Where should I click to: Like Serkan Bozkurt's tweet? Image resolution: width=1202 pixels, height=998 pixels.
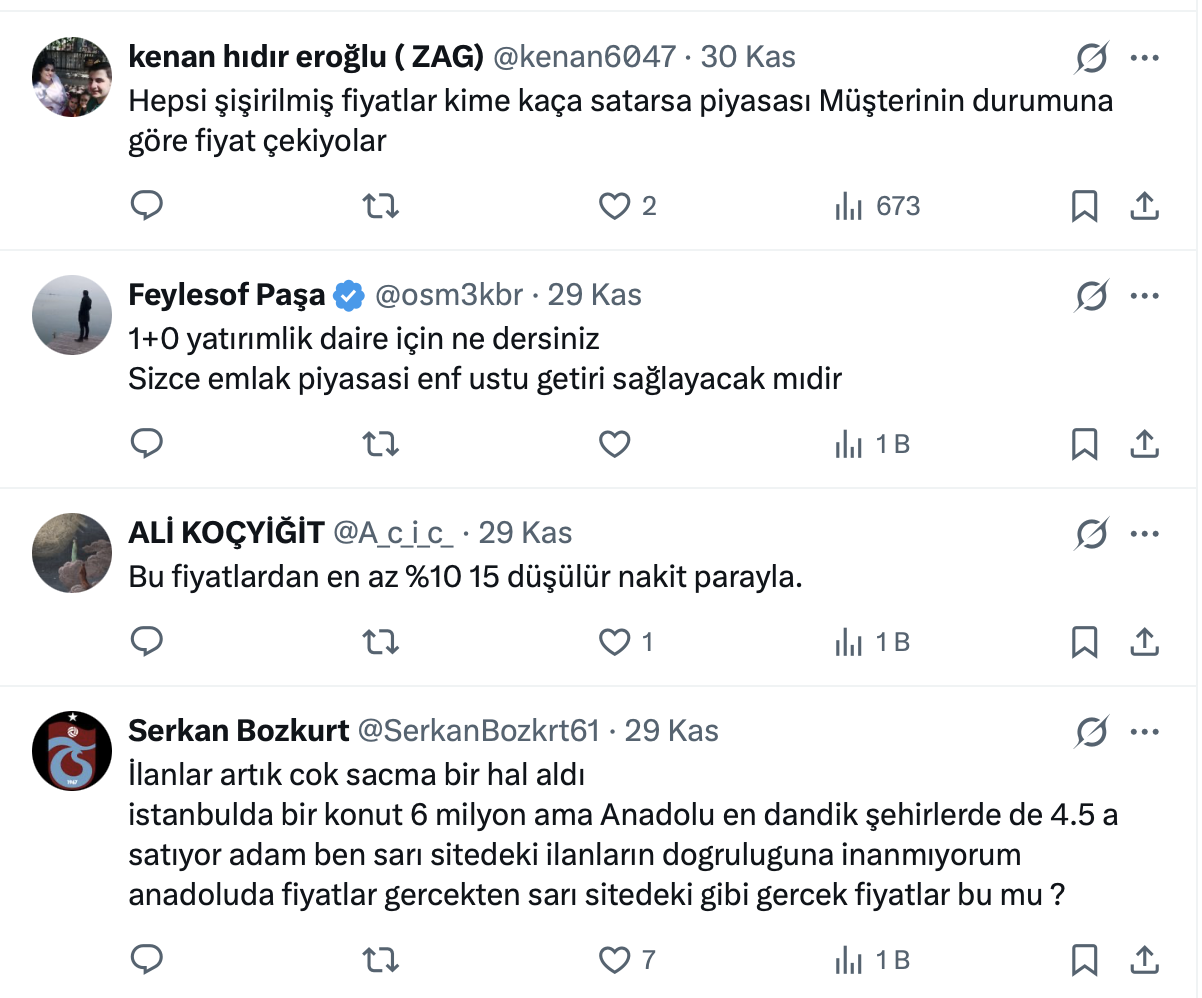click(614, 960)
